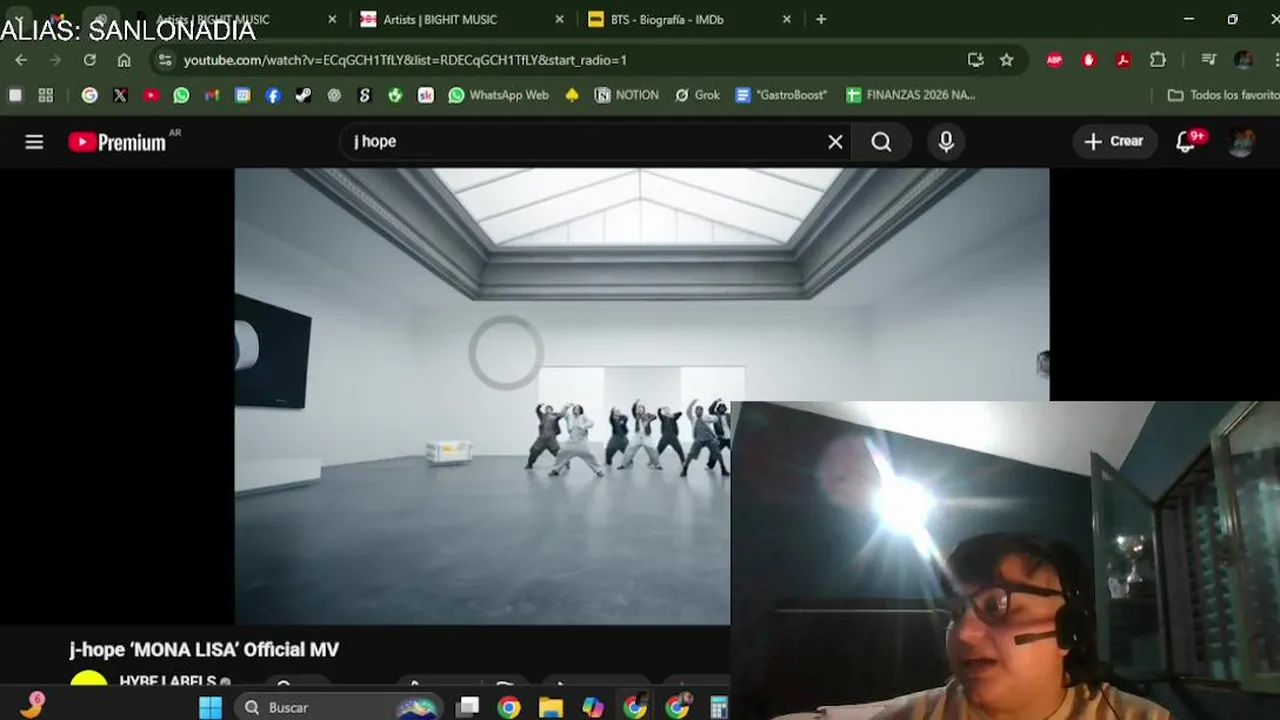The image size is (1280, 720).
Task: Close the second BIGHIT MUSIC tab
Action: click(559, 19)
